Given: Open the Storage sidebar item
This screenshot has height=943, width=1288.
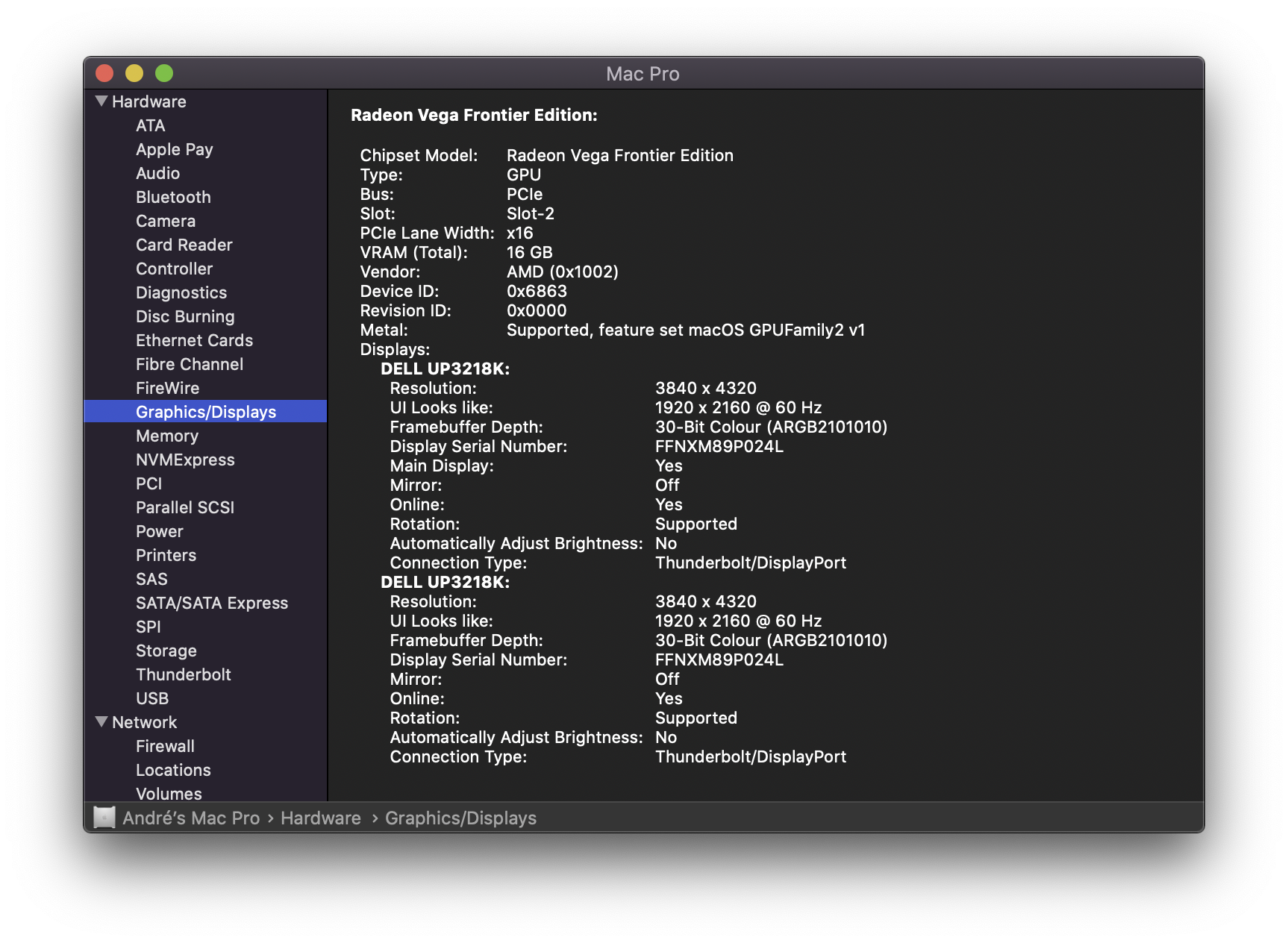Looking at the screenshot, I should (x=166, y=651).
